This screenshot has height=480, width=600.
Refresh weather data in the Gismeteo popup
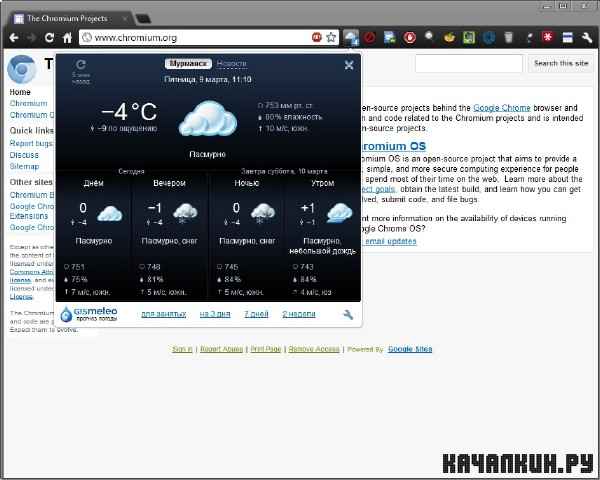click(x=81, y=64)
